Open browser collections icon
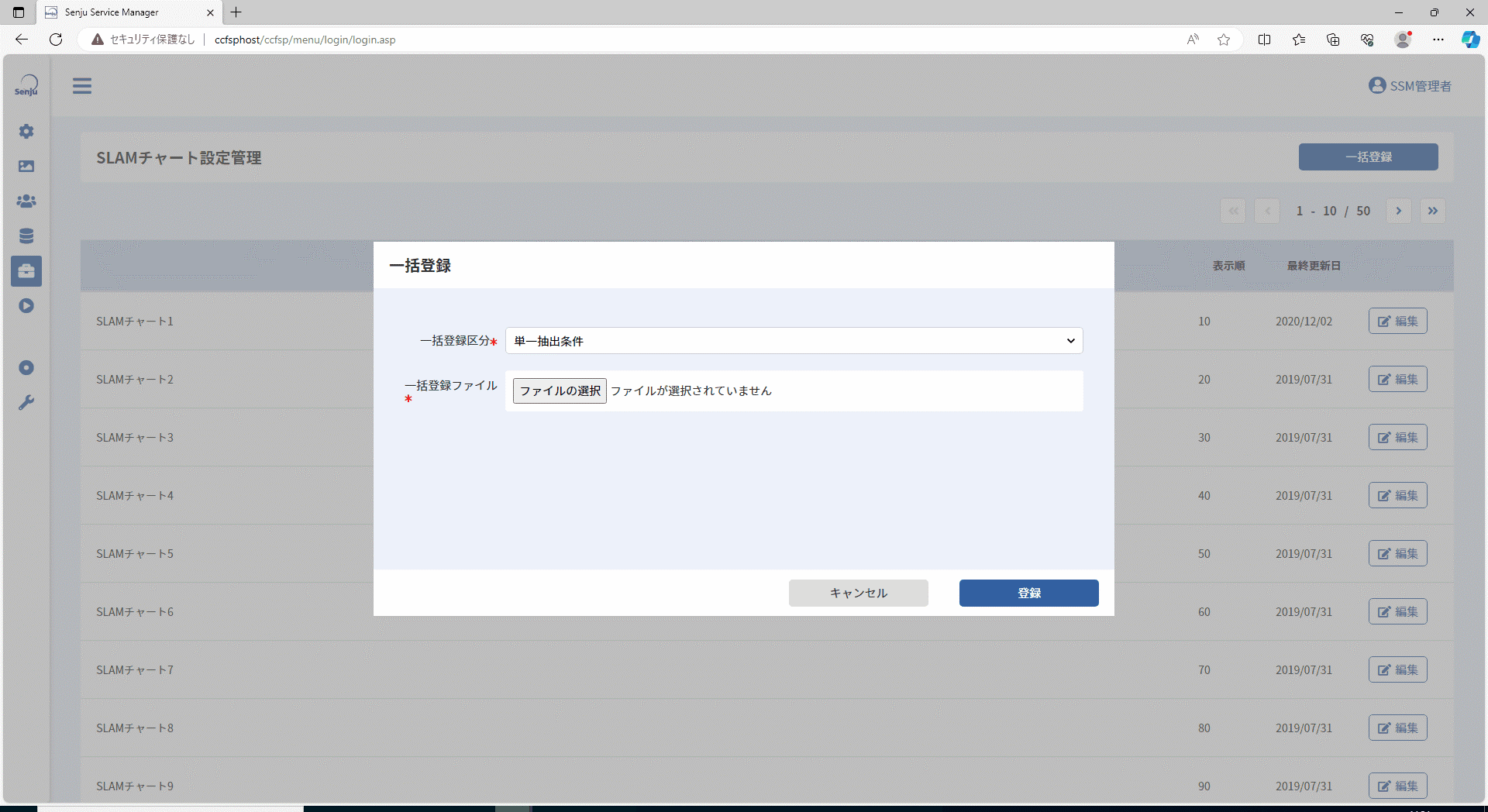This screenshot has height=812, width=1488. 1333,40
